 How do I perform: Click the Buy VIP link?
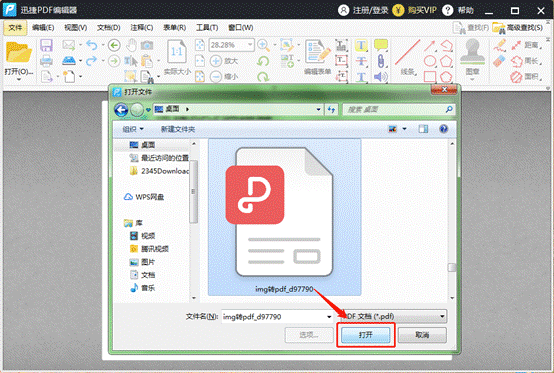click(415, 10)
